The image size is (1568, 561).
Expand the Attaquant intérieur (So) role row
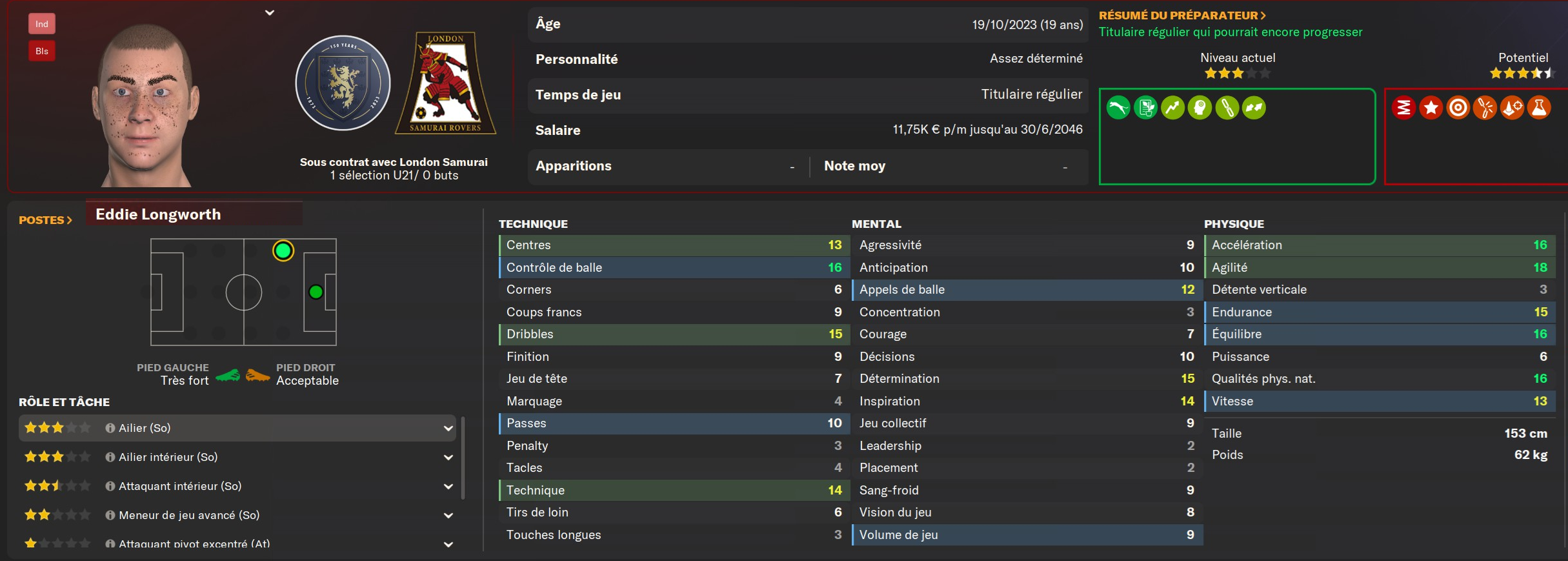[x=448, y=486]
